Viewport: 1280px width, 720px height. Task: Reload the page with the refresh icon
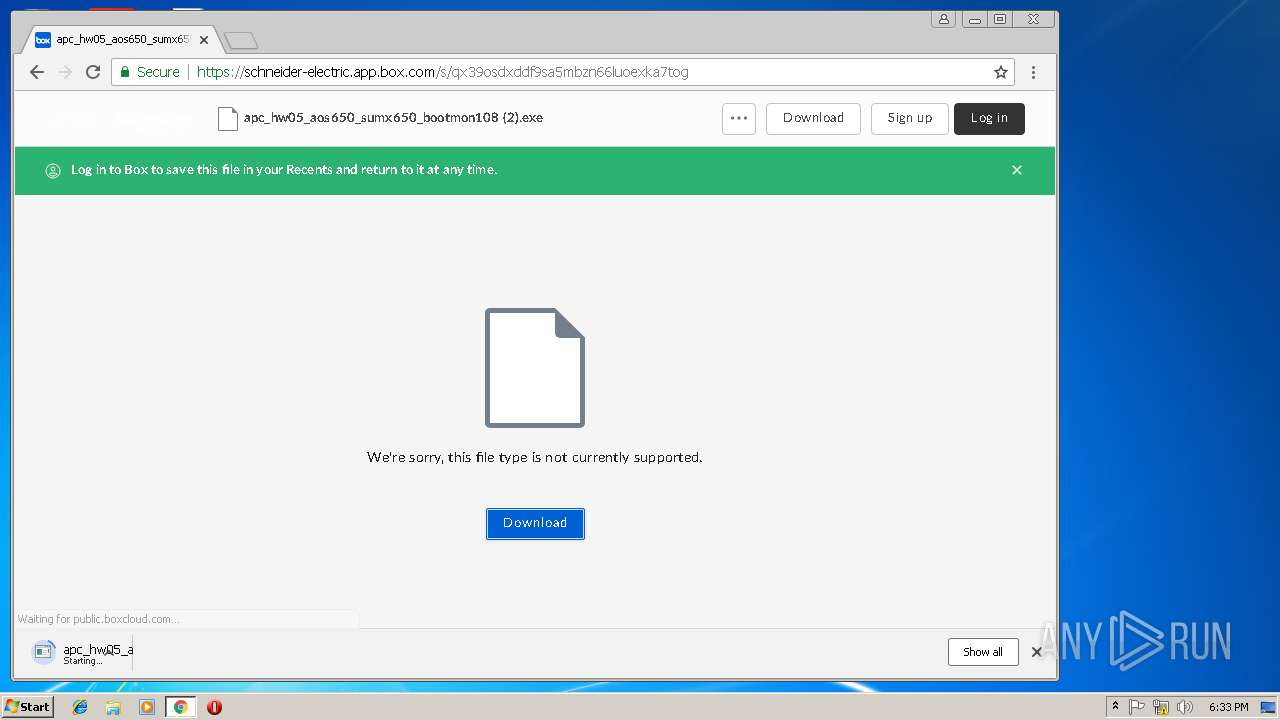pyautogui.click(x=93, y=72)
